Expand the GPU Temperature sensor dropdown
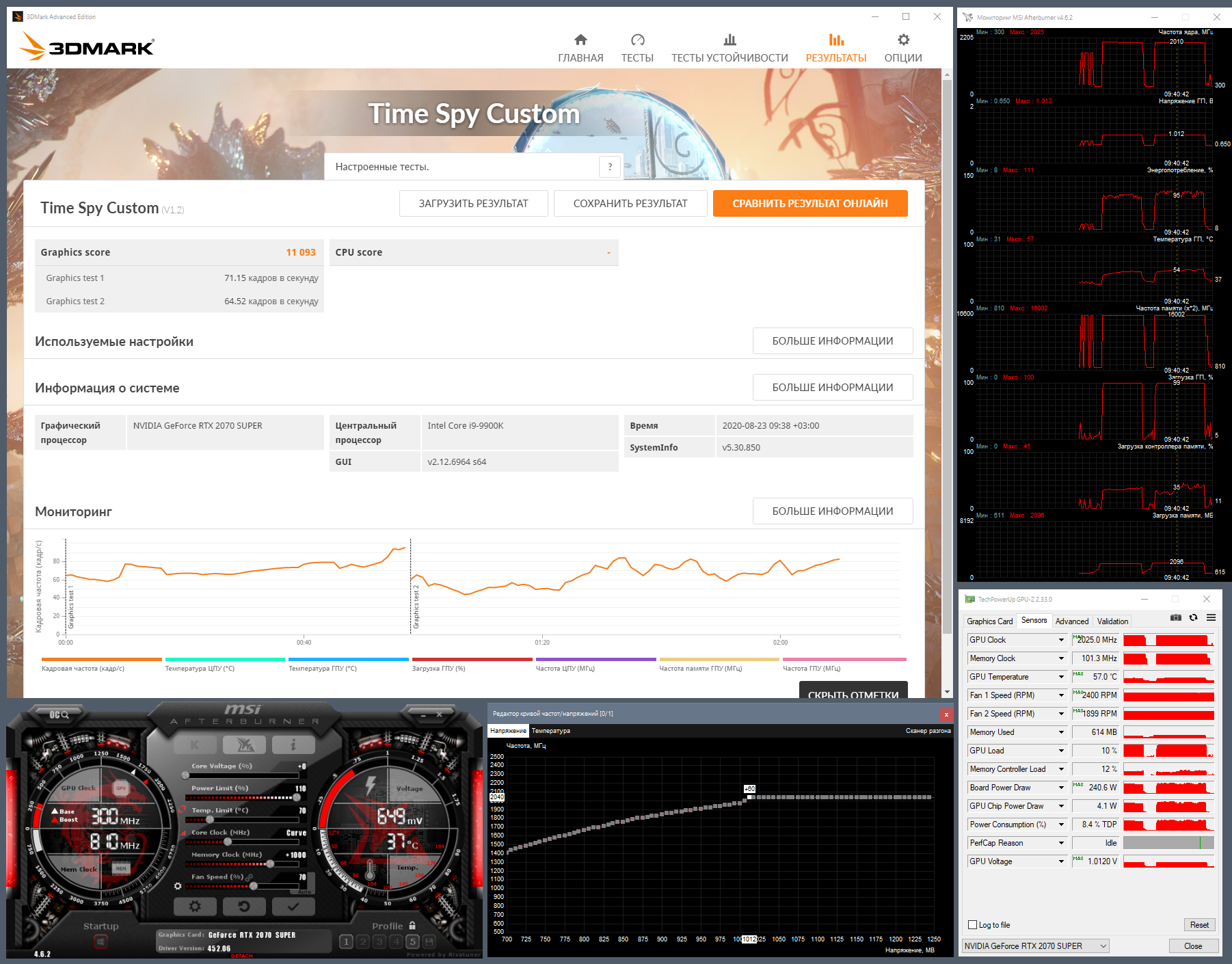The height and width of the screenshot is (964, 1232). tap(1061, 677)
